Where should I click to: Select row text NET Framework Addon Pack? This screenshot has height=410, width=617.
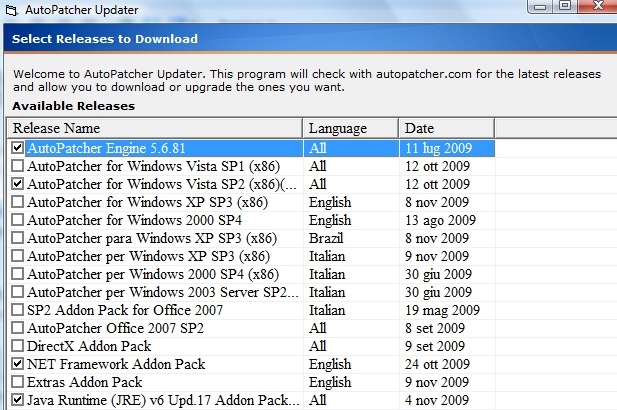(x=116, y=364)
